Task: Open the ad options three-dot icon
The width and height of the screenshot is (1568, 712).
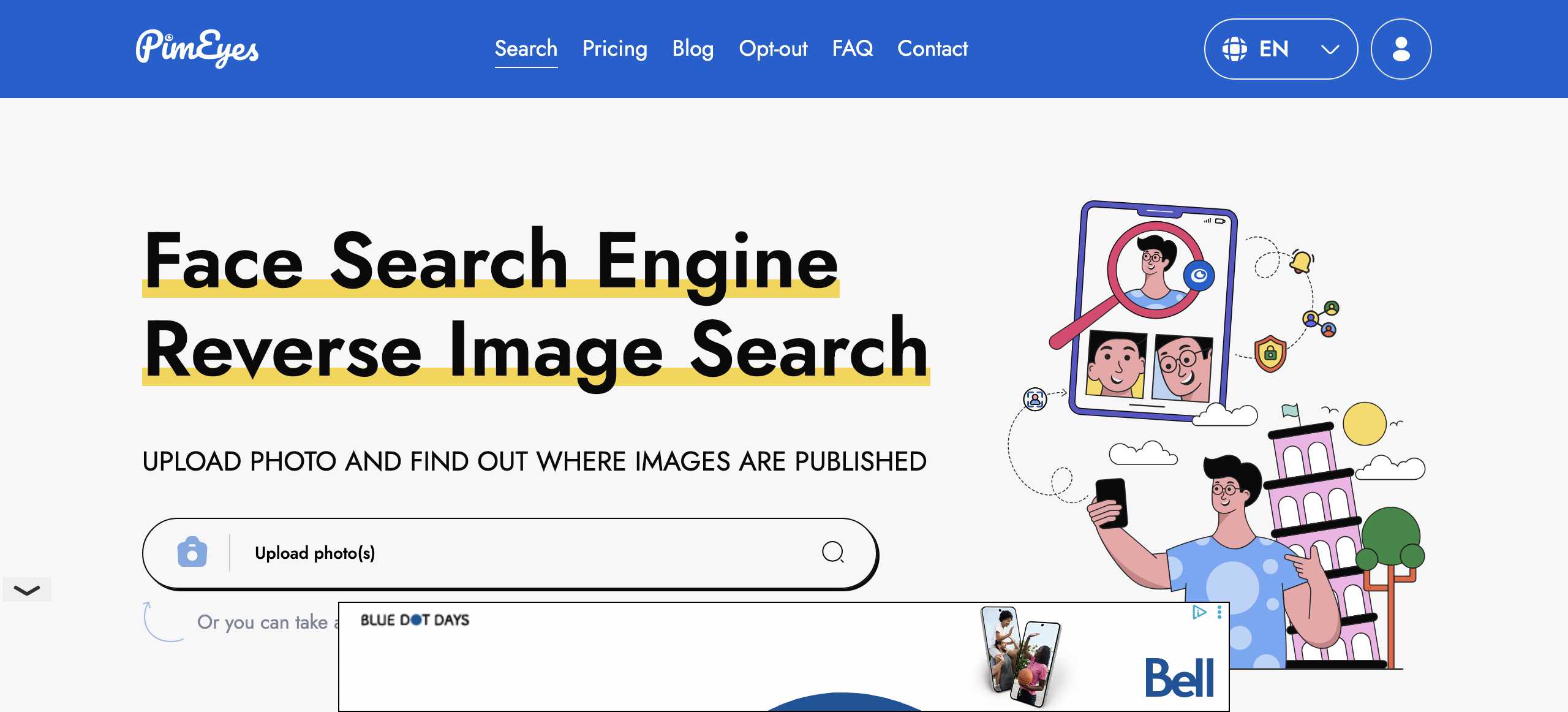Action: point(1219,612)
